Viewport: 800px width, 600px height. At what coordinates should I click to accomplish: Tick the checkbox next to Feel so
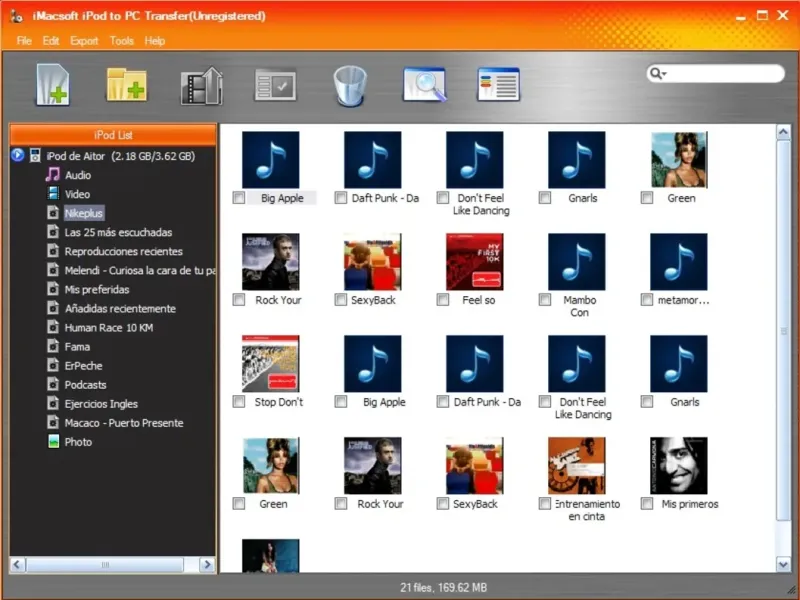click(443, 300)
